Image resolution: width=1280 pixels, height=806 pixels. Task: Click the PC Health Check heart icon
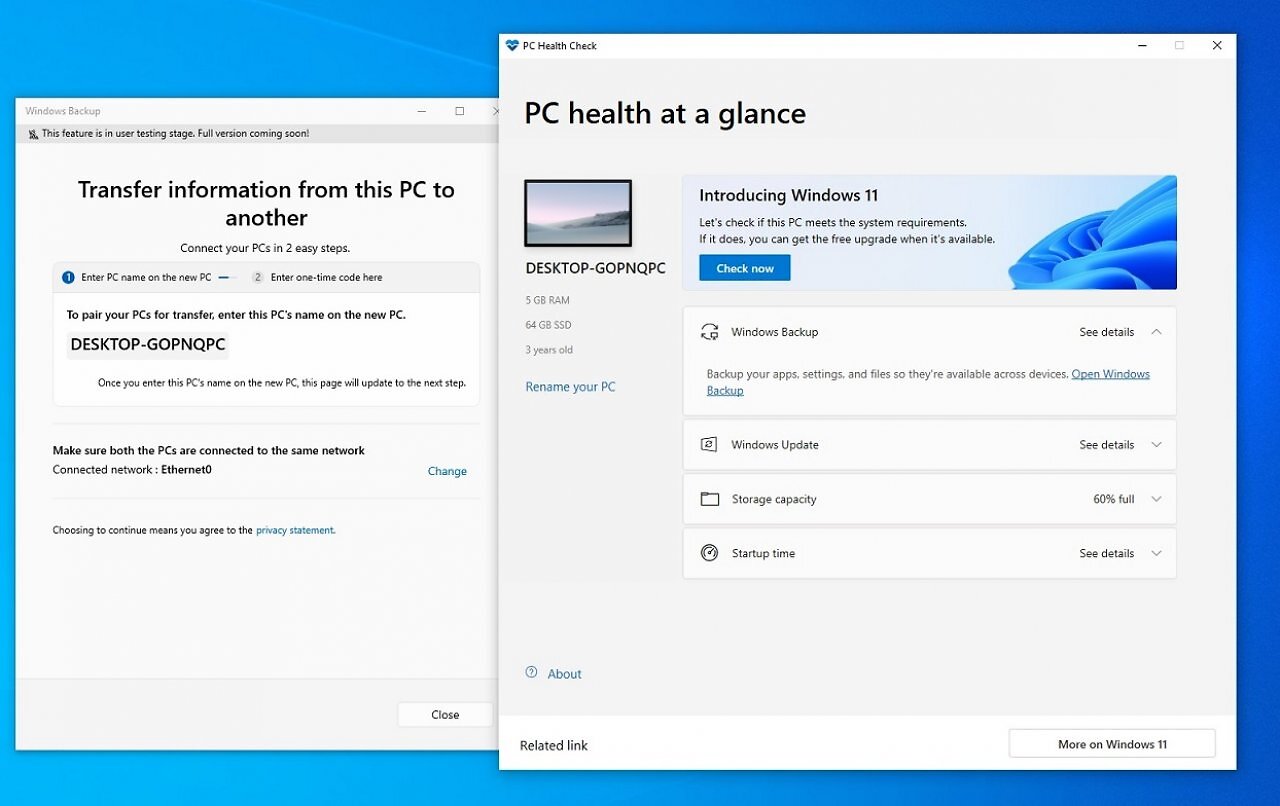512,46
